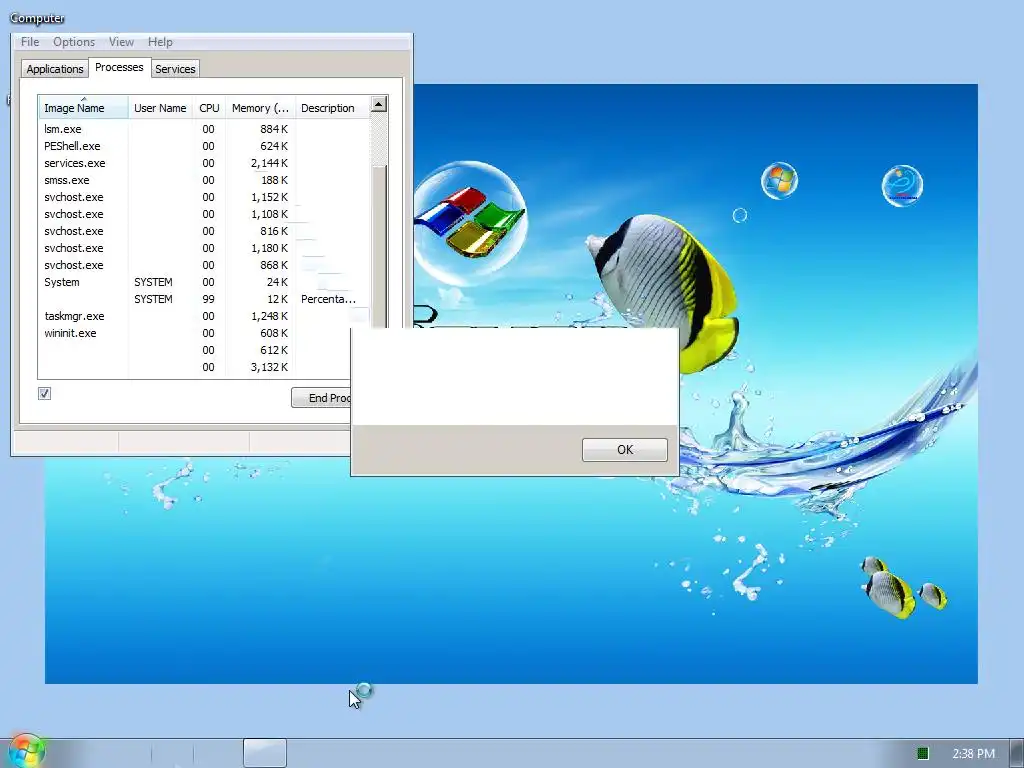Click the 1,108 K memory value

click(269, 214)
